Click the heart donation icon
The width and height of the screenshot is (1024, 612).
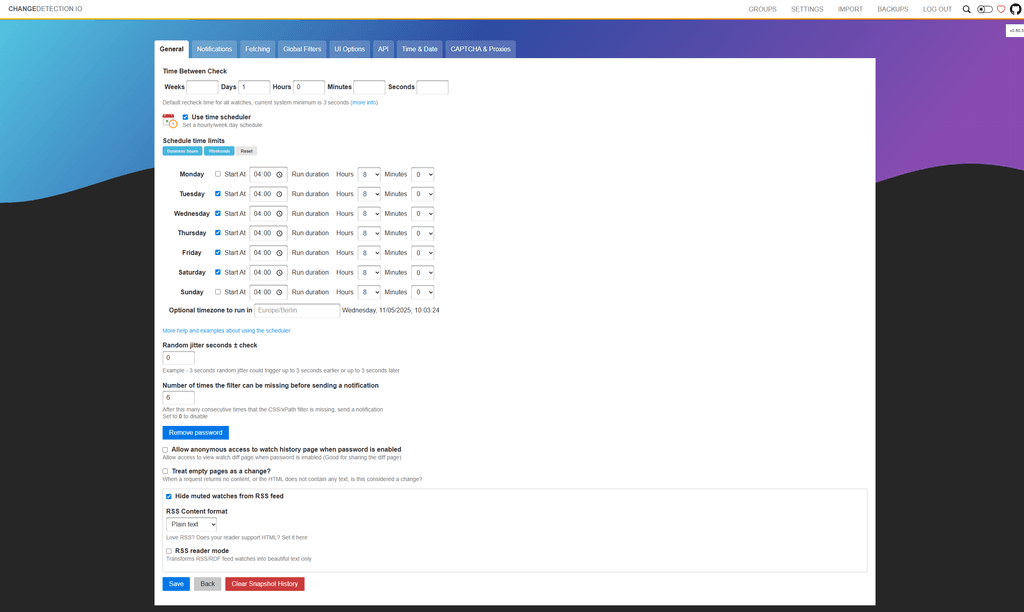coord(1000,9)
